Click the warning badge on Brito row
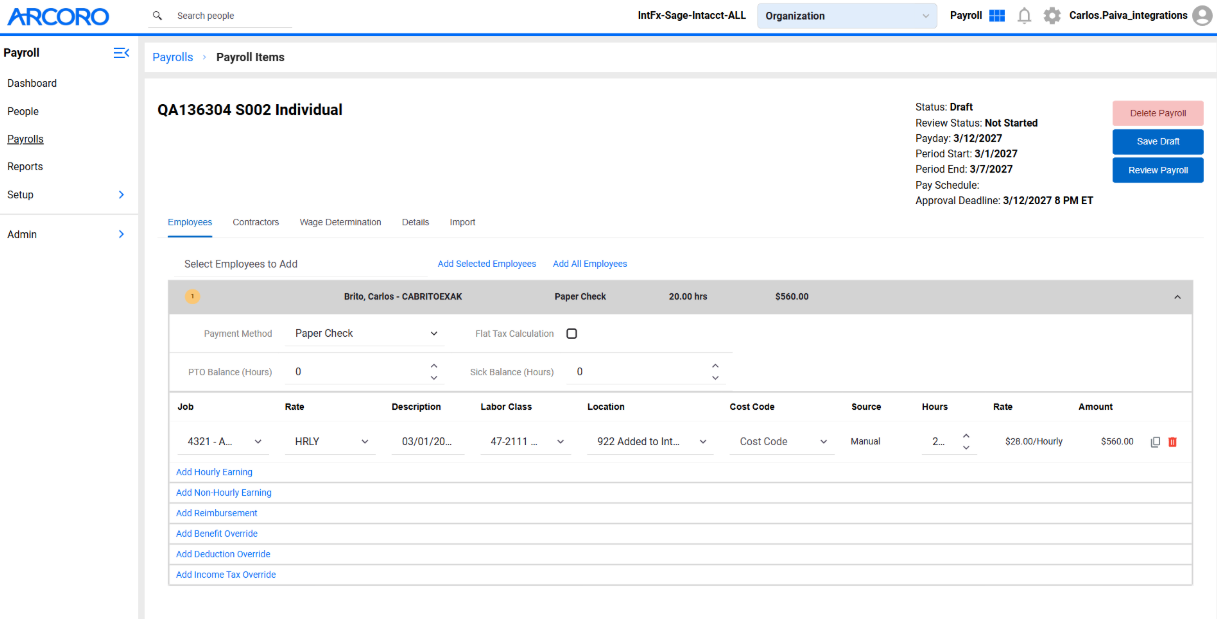This screenshot has height=619, width=1217. [193, 297]
